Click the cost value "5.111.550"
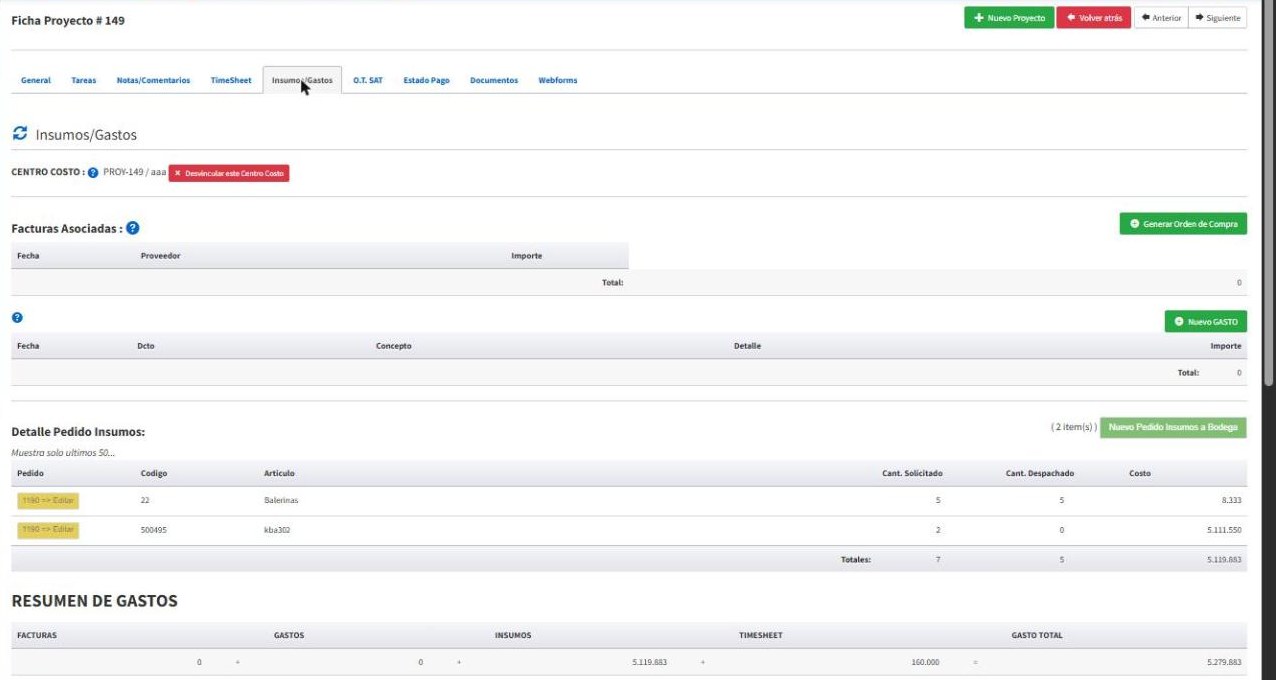1276x680 pixels. point(1224,530)
